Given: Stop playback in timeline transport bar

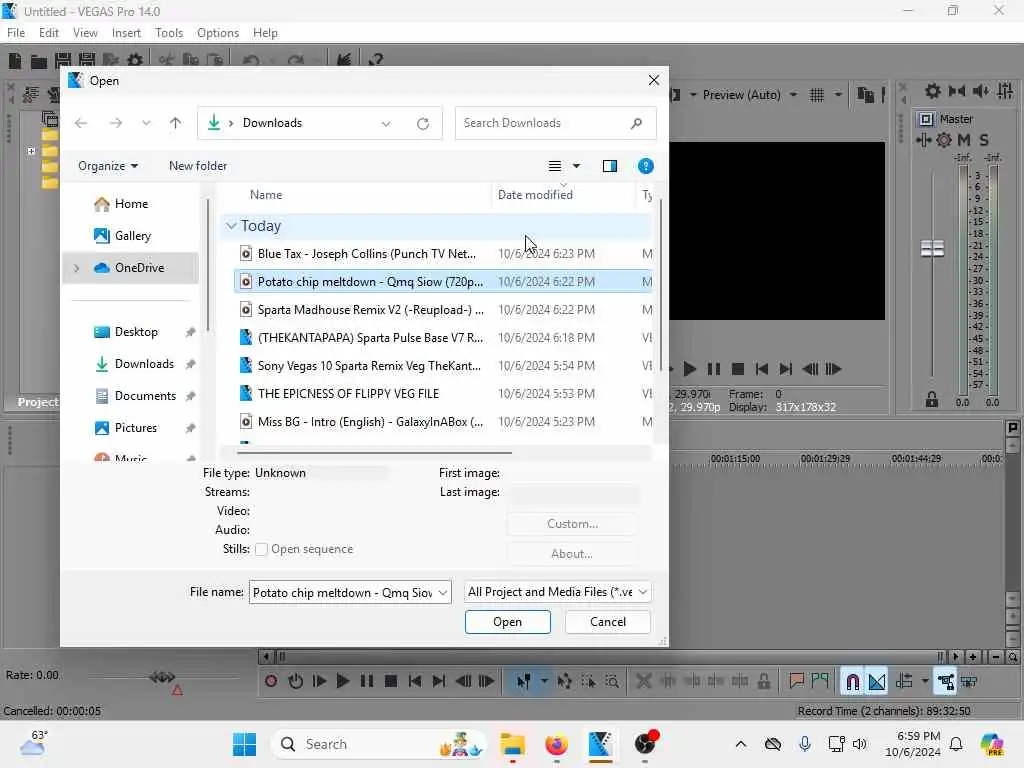Looking at the screenshot, I should point(391,682).
